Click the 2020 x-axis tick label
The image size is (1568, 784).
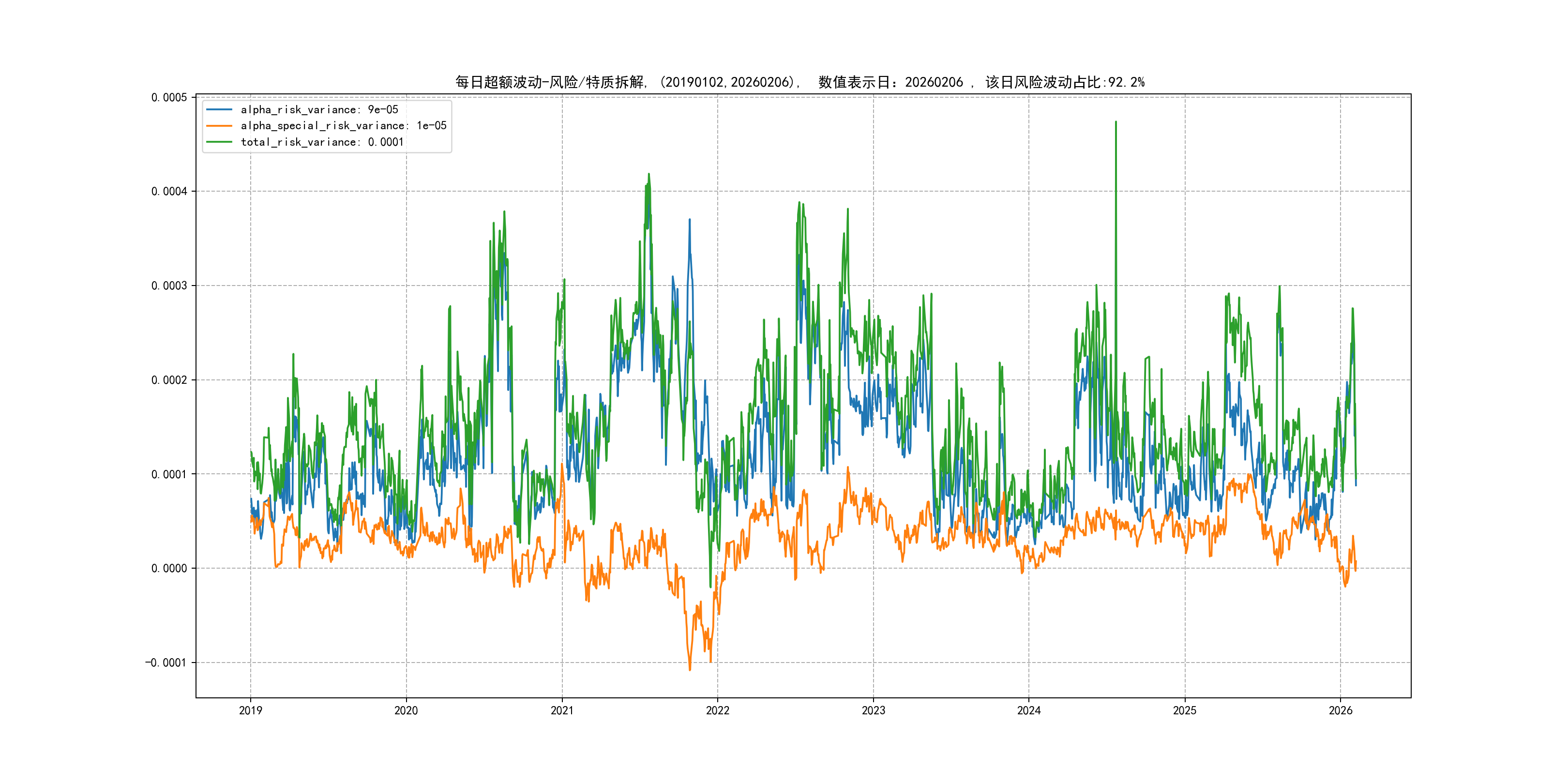(406, 710)
